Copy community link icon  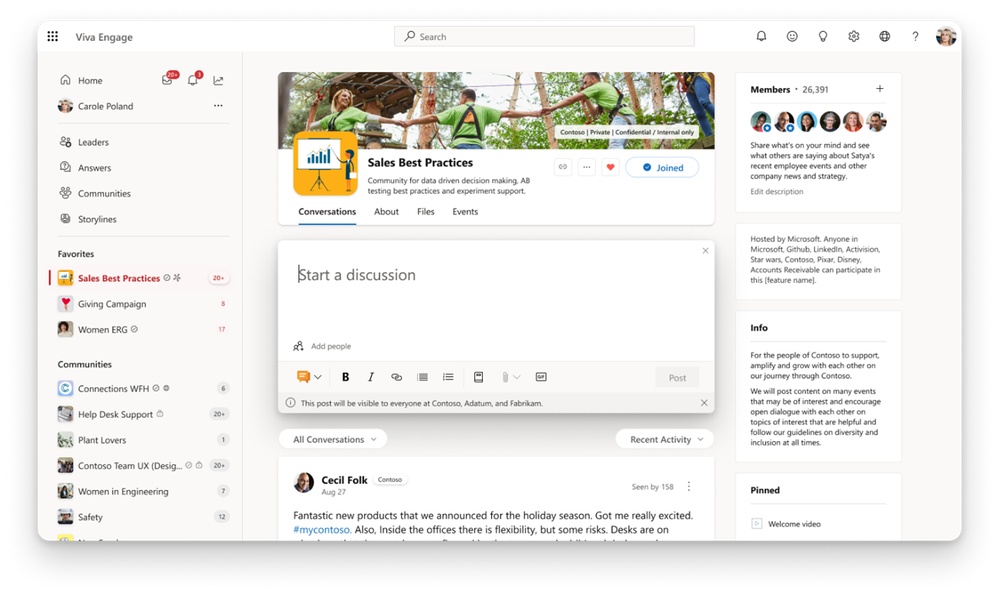coord(563,167)
